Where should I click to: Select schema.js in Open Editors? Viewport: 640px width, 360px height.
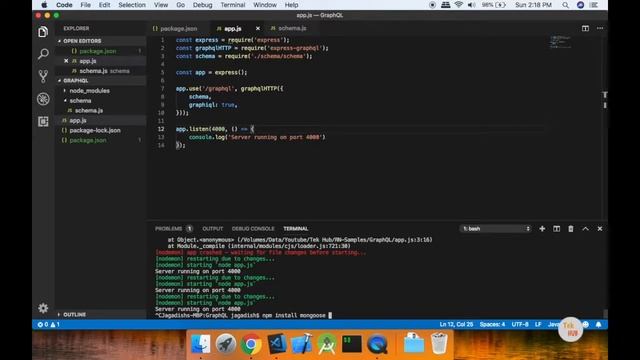(93, 71)
